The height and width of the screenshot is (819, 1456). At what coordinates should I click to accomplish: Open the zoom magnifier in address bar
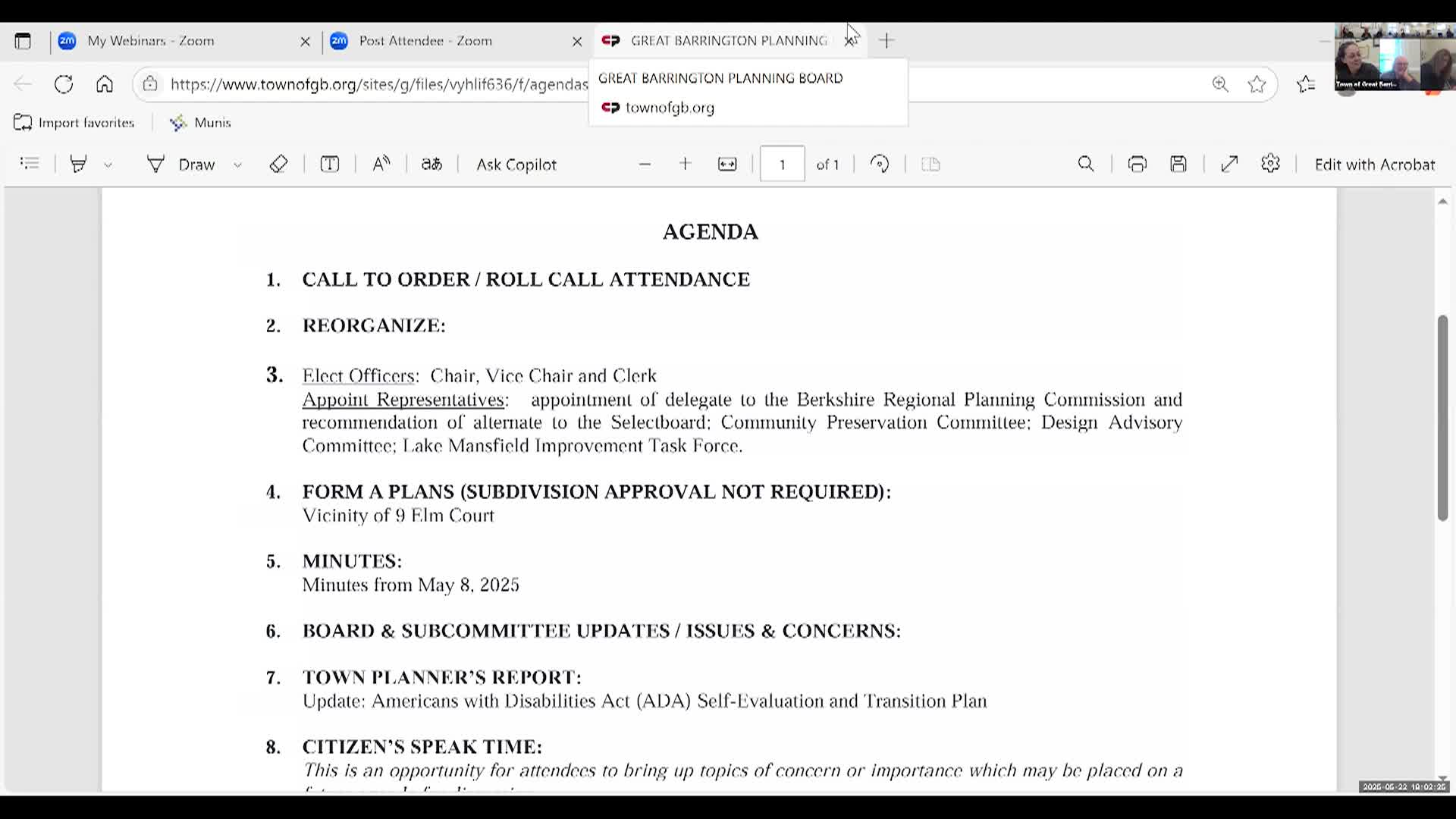point(1220,84)
